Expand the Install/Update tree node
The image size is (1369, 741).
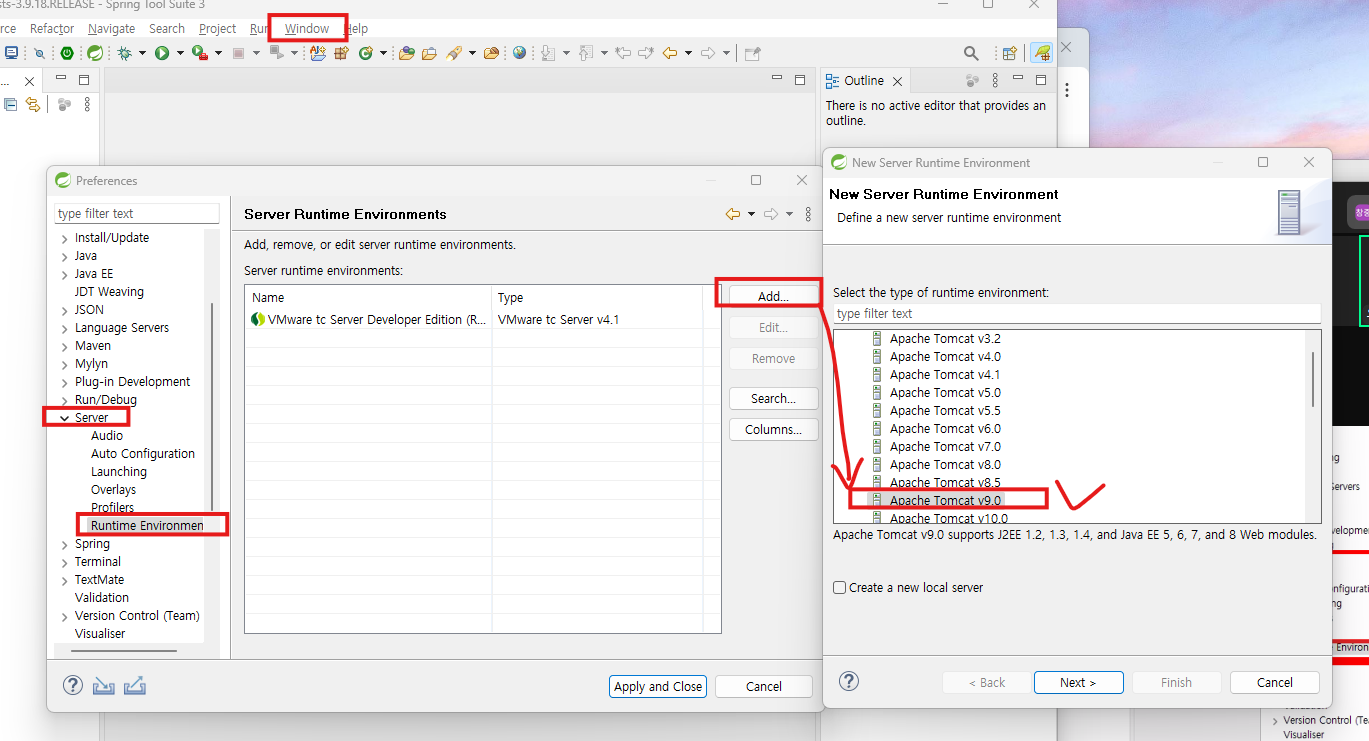tap(65, 238)
